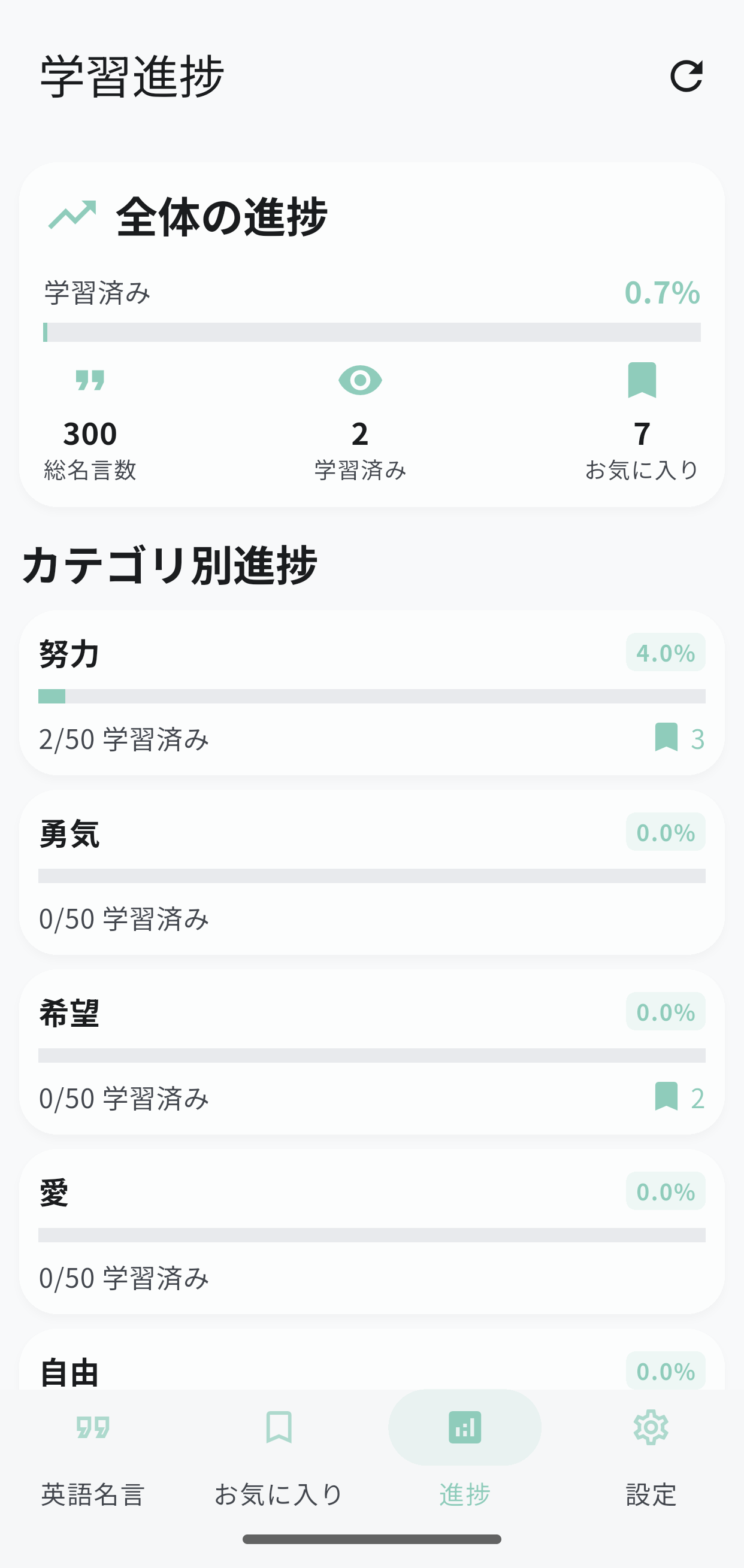Image resolution: width=744 pixels, height=1568 pixels.
Task: Click the 努力 category progress bar
Action: tap(372, 696)
